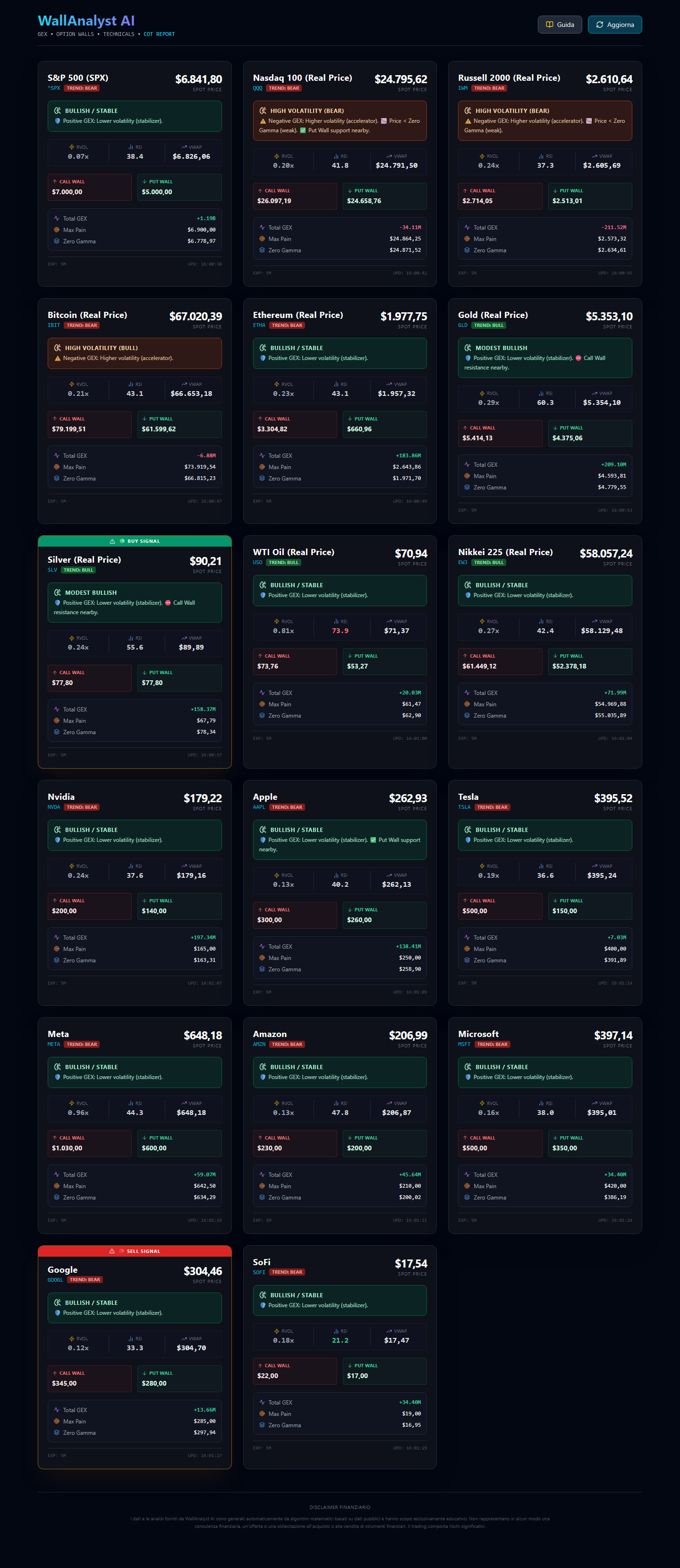Image resolution: width=680 pixels, height=1568 pixels.
Task: Open the Guida button
Action: click(x=560, y=25)
